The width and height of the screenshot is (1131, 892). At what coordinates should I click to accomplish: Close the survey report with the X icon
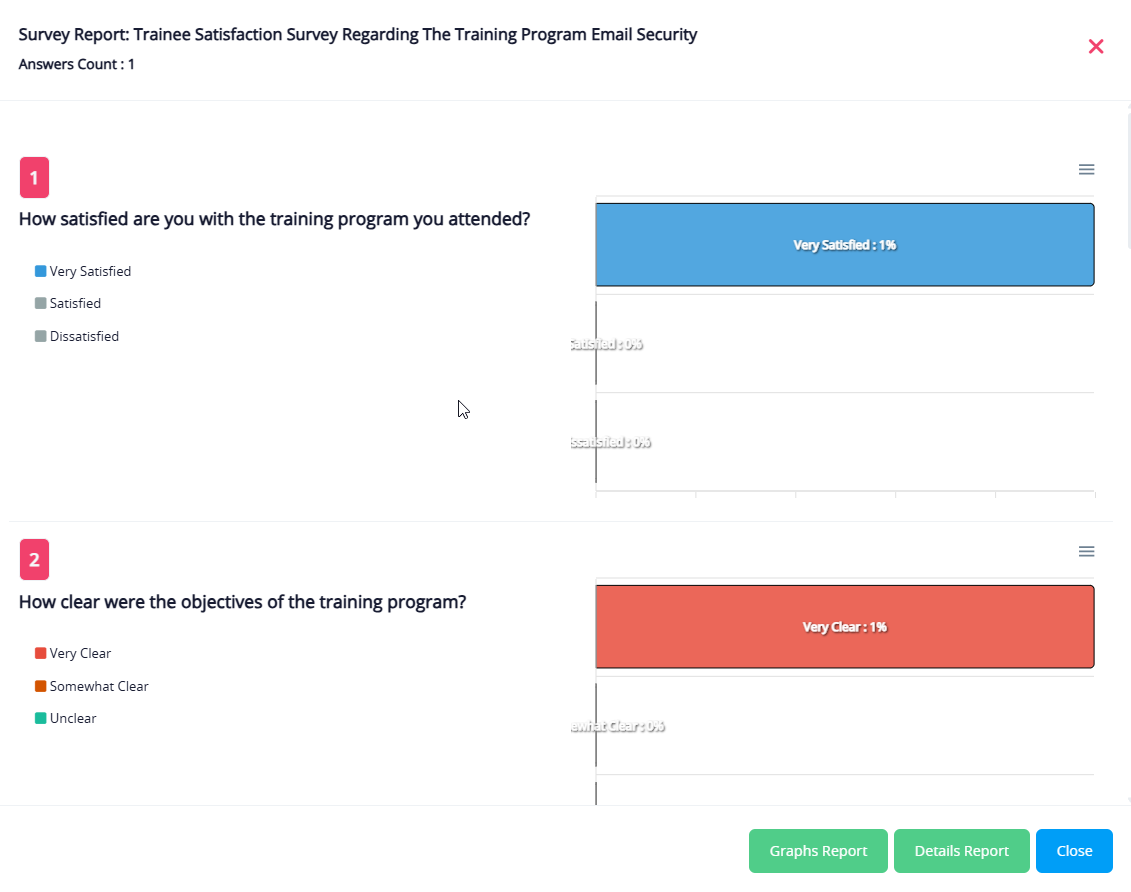(1096, 46)
